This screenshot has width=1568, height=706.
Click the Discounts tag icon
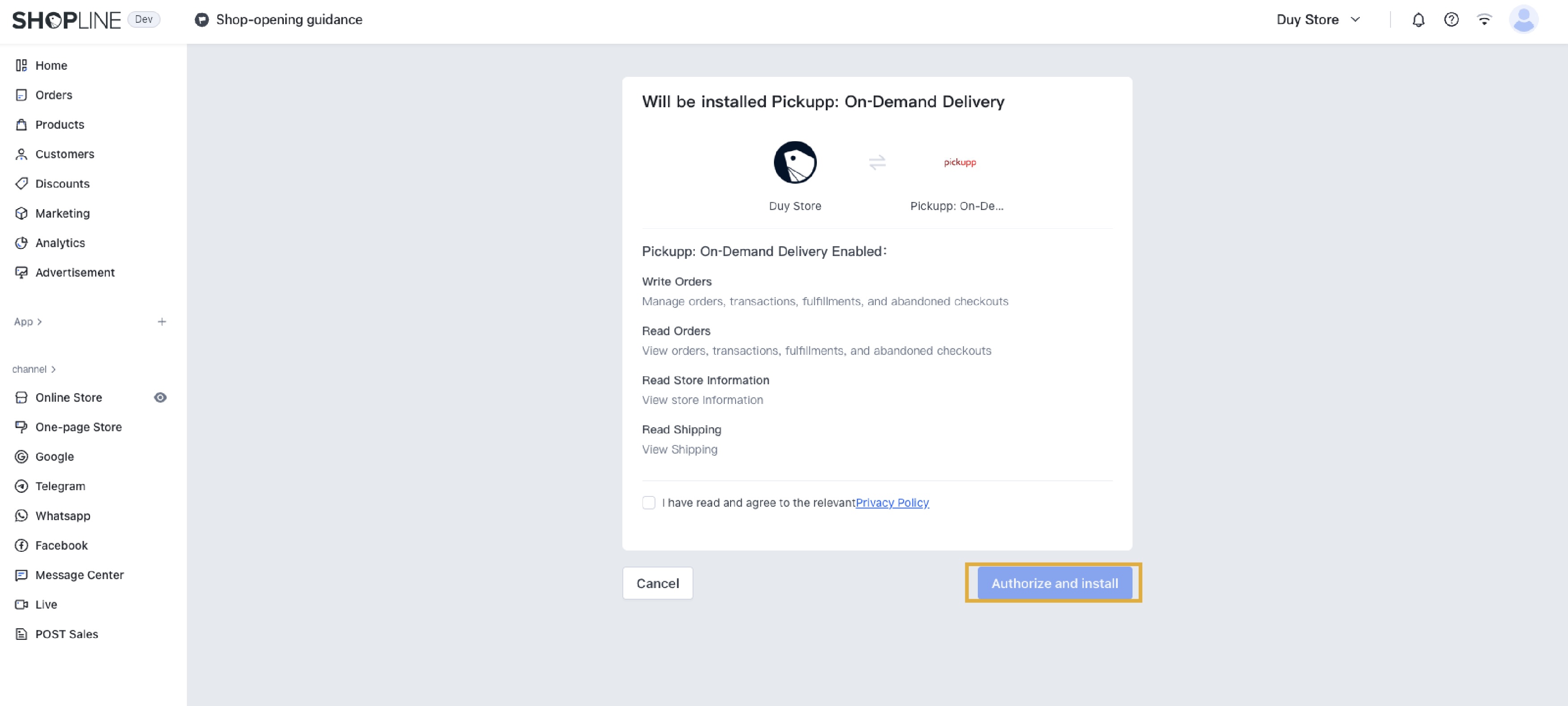tap(21, 184)
